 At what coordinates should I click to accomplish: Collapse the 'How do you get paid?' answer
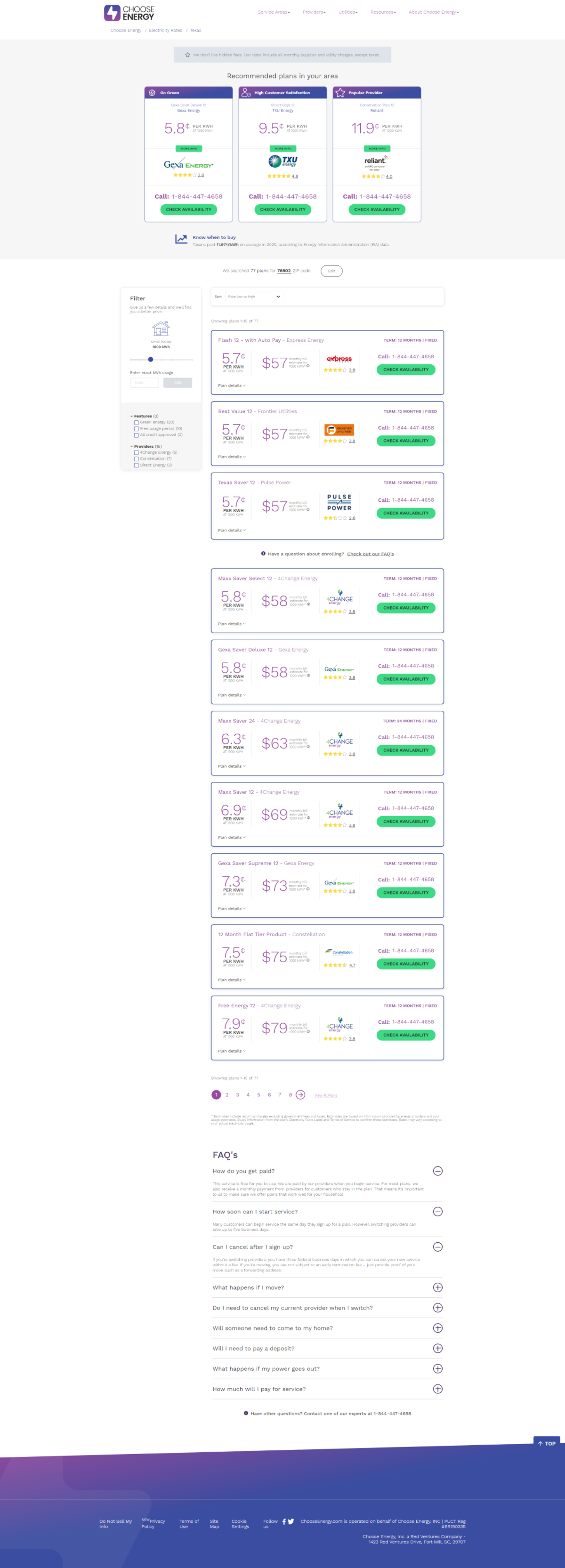[x=437, y=1171]
